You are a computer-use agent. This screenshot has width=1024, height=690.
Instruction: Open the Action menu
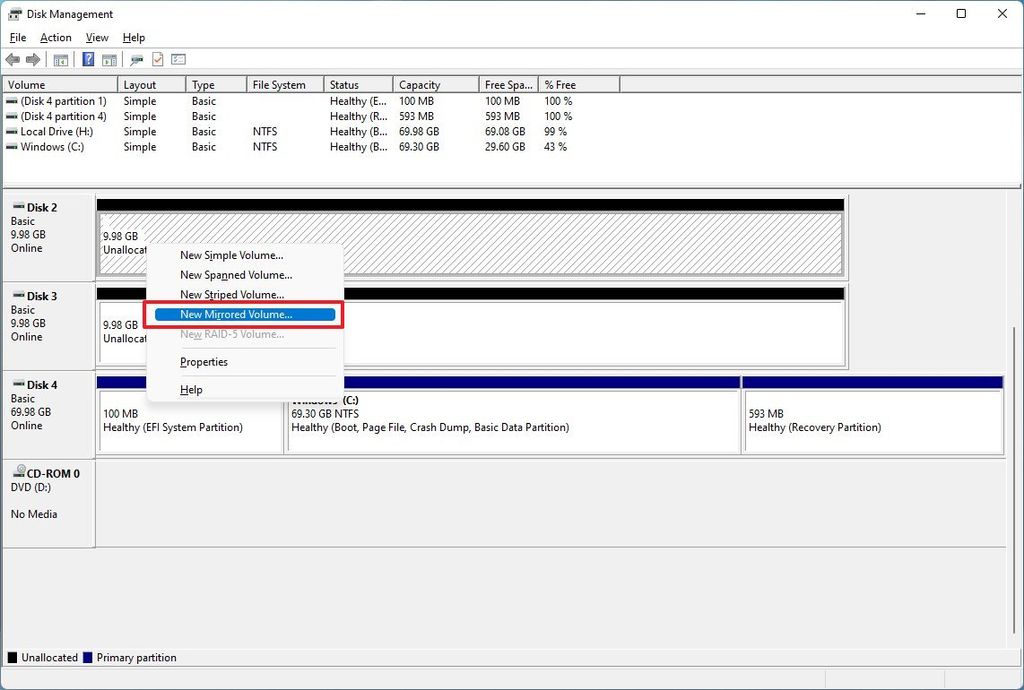click(x=55, y=37)
